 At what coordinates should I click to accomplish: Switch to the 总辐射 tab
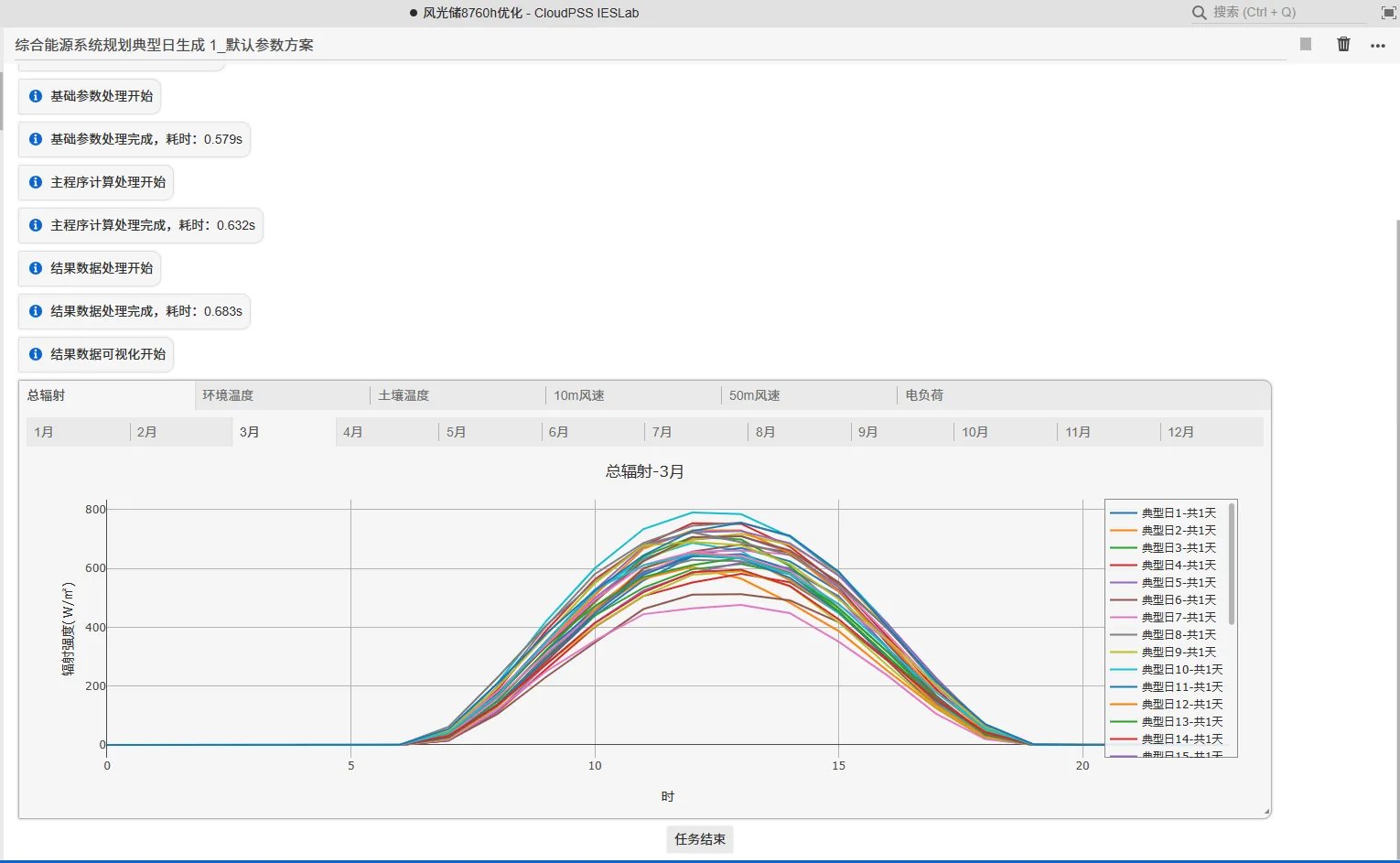107,395
